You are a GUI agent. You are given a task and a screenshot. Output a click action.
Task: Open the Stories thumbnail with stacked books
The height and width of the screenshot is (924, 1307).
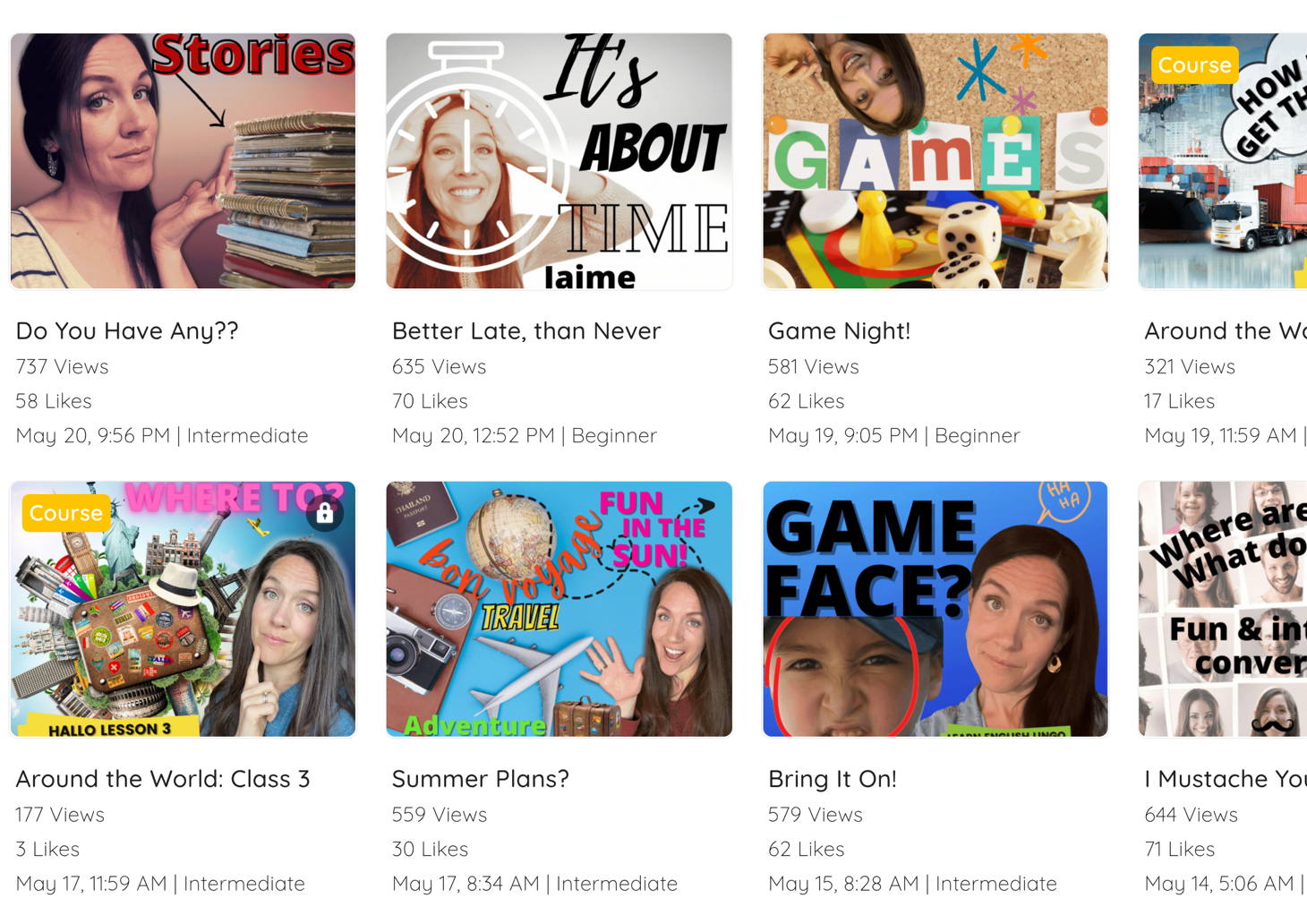pos(183,161)
